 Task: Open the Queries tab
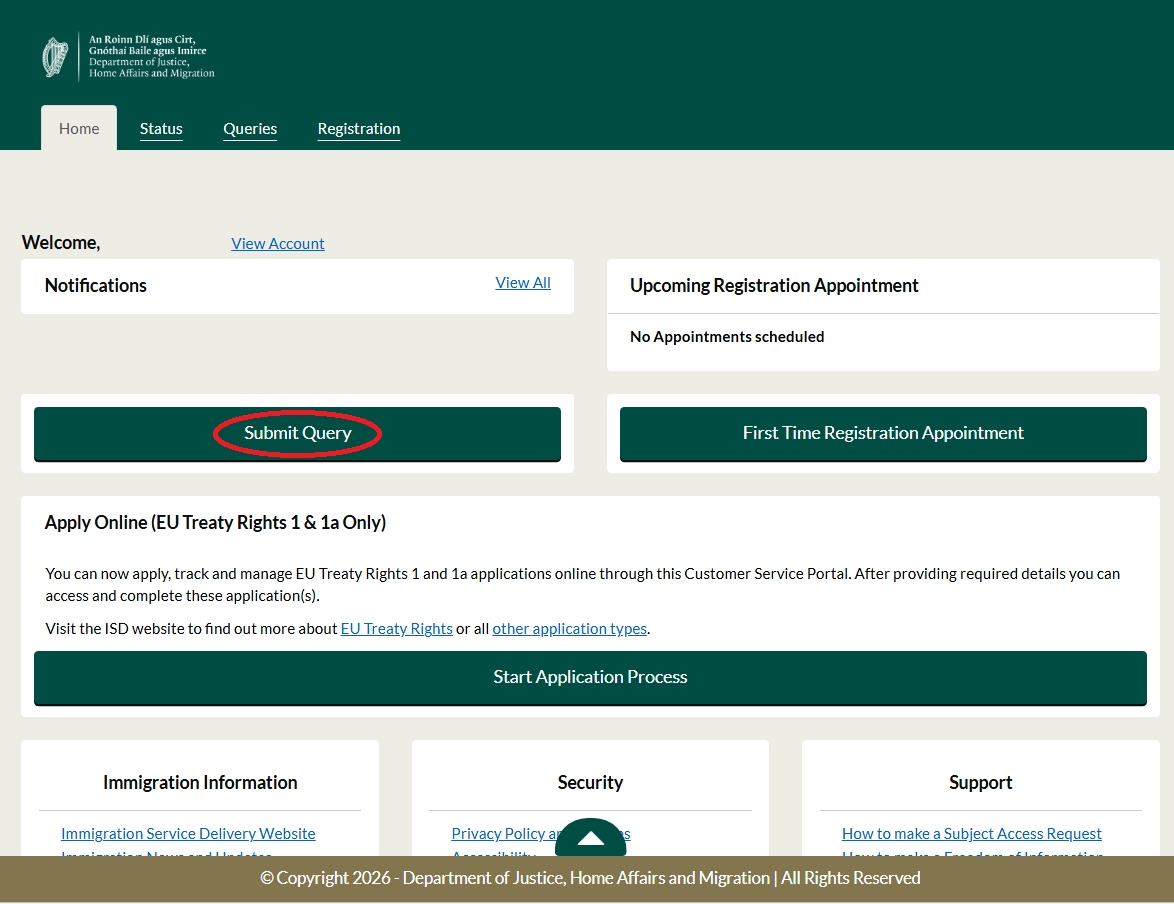(x=250, y=129)
